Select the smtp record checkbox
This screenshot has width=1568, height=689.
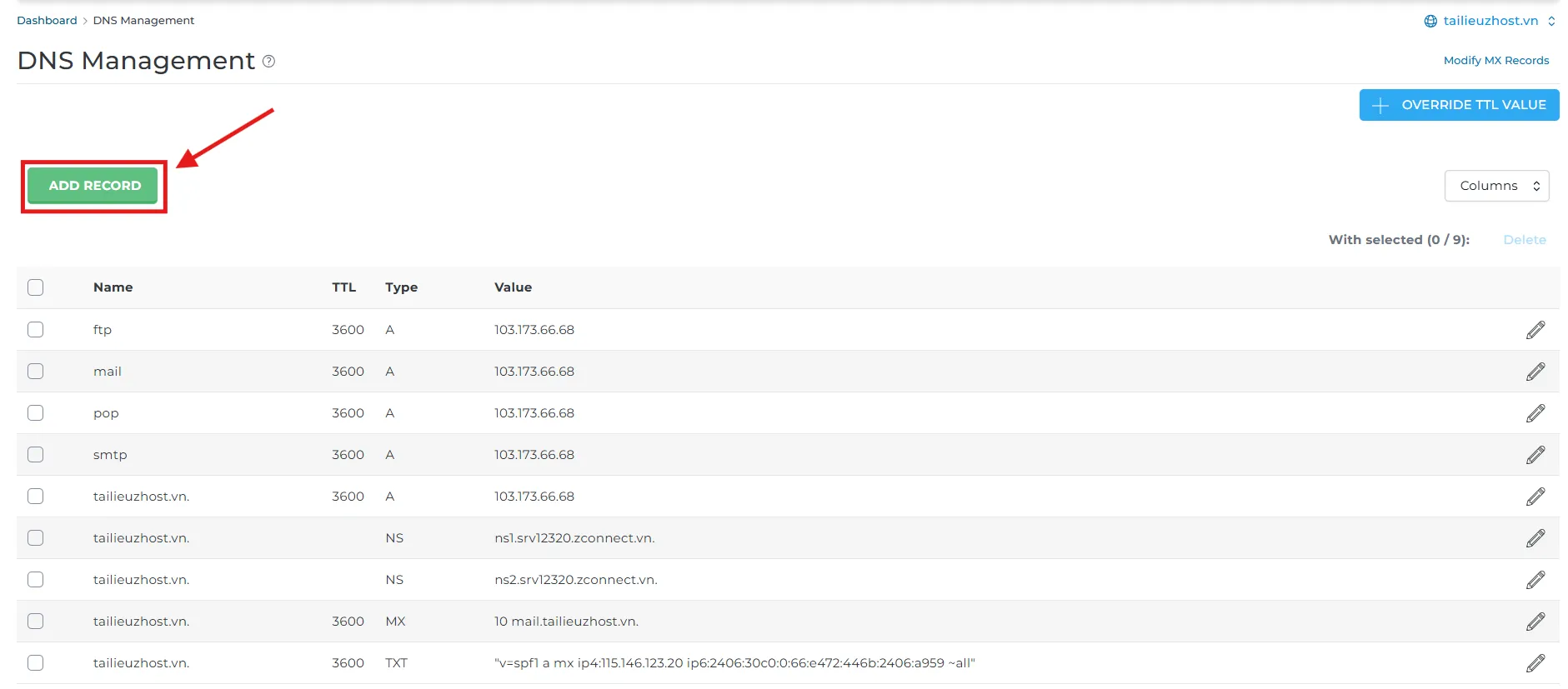[x=35, y=455]
